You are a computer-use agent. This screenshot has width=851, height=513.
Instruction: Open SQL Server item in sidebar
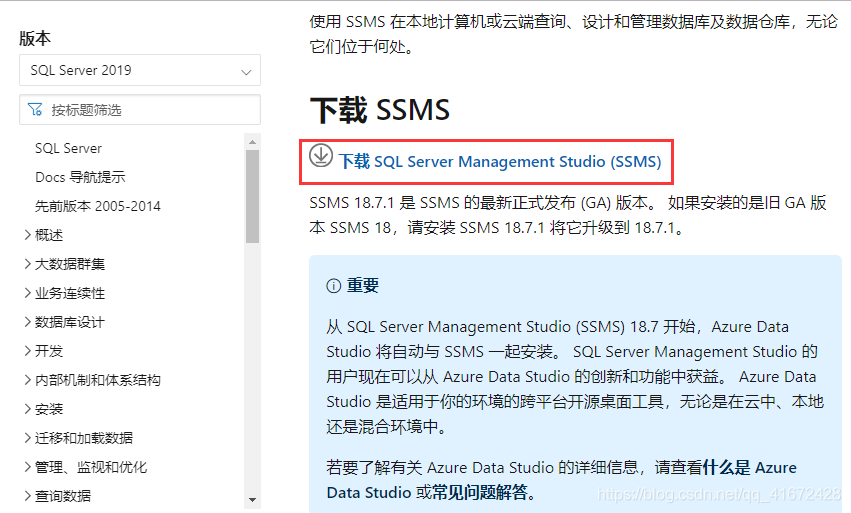coord(68,148)
